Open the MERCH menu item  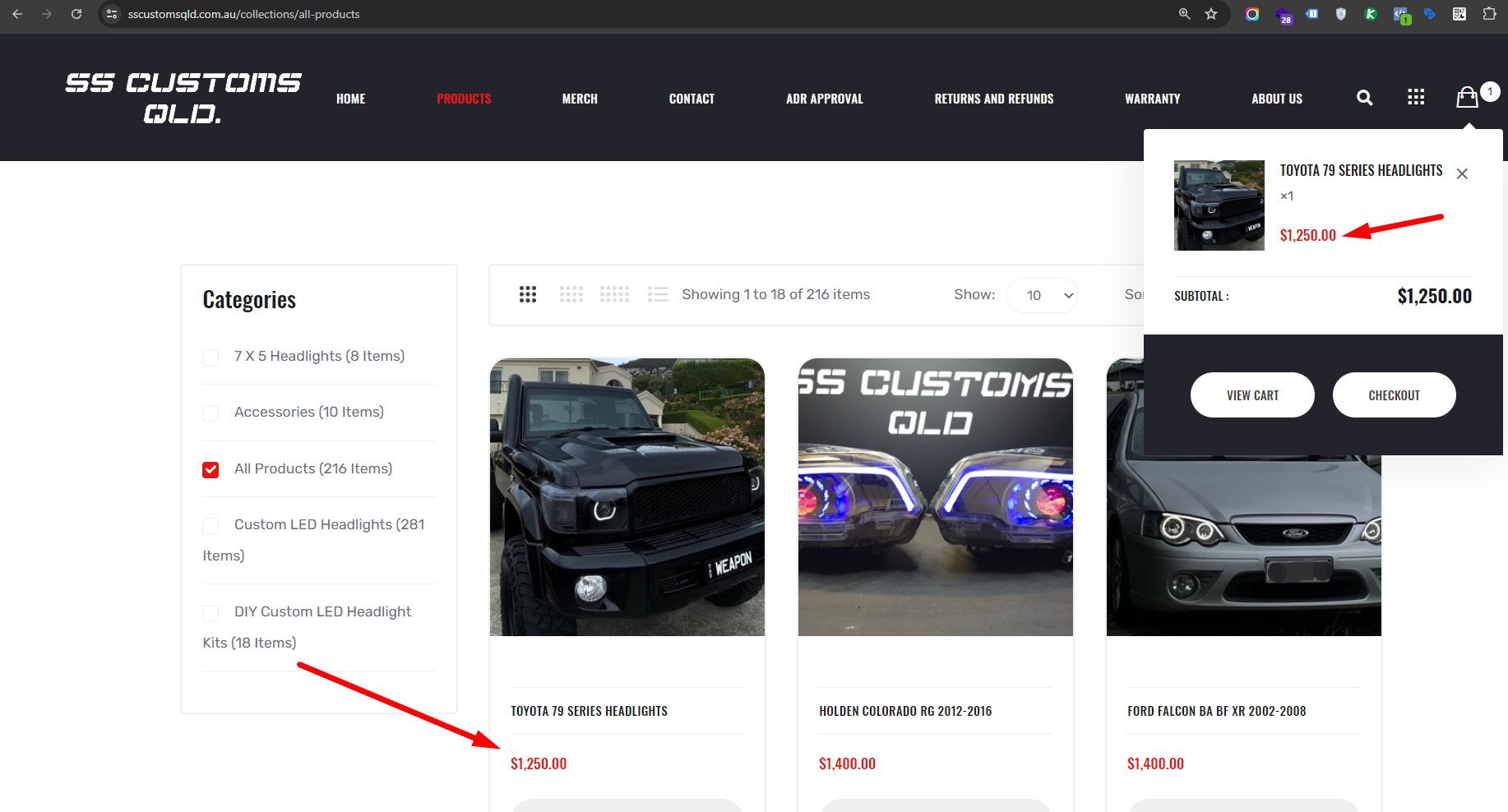tap(580, 99)
